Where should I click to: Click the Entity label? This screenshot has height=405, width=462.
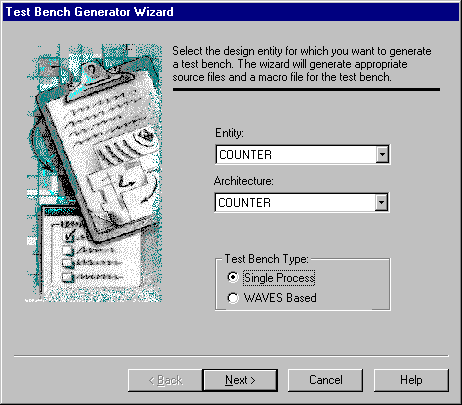[x=229, y=133]
